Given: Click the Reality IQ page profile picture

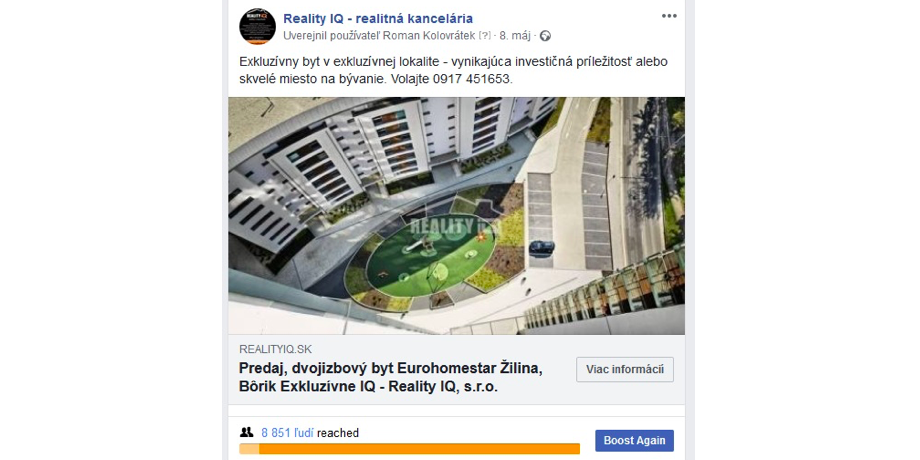Looking at the screenshot, I should [x=257, y=26].
